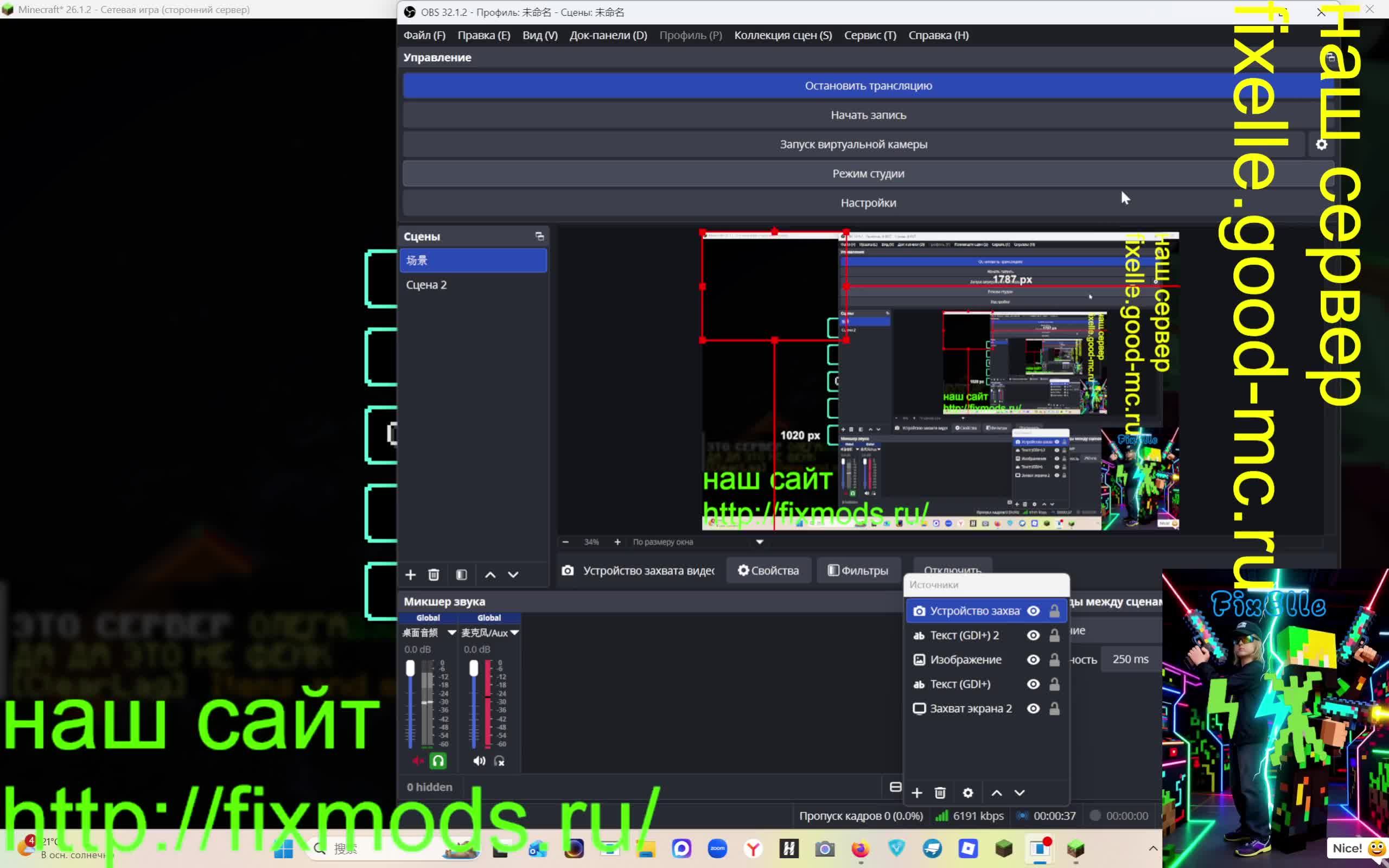Image resolution: width=1389 pixels, height=868 pixels.
Task: Move selected source down in list
Action: 1020,793
